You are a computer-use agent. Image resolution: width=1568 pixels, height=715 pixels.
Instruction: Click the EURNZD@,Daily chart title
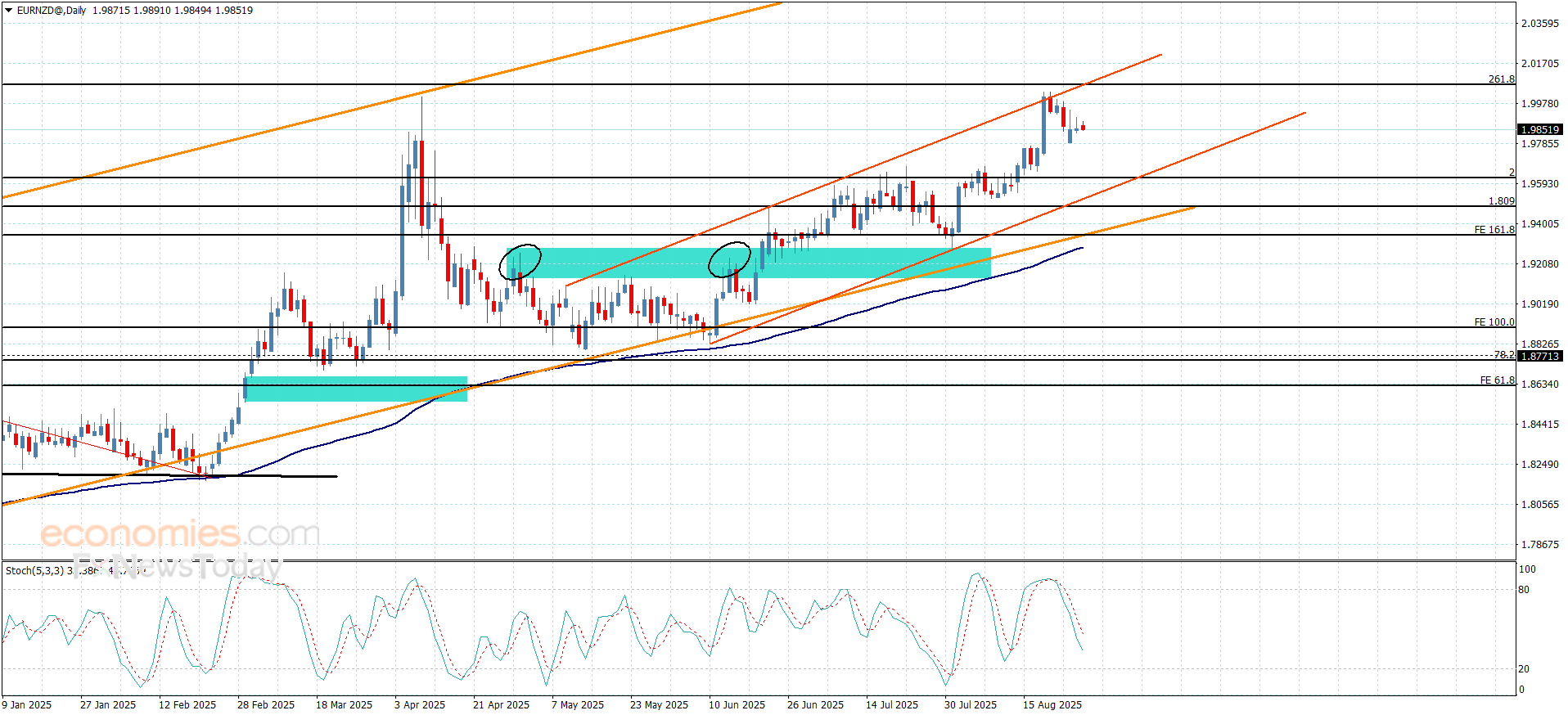click(52, 11)
